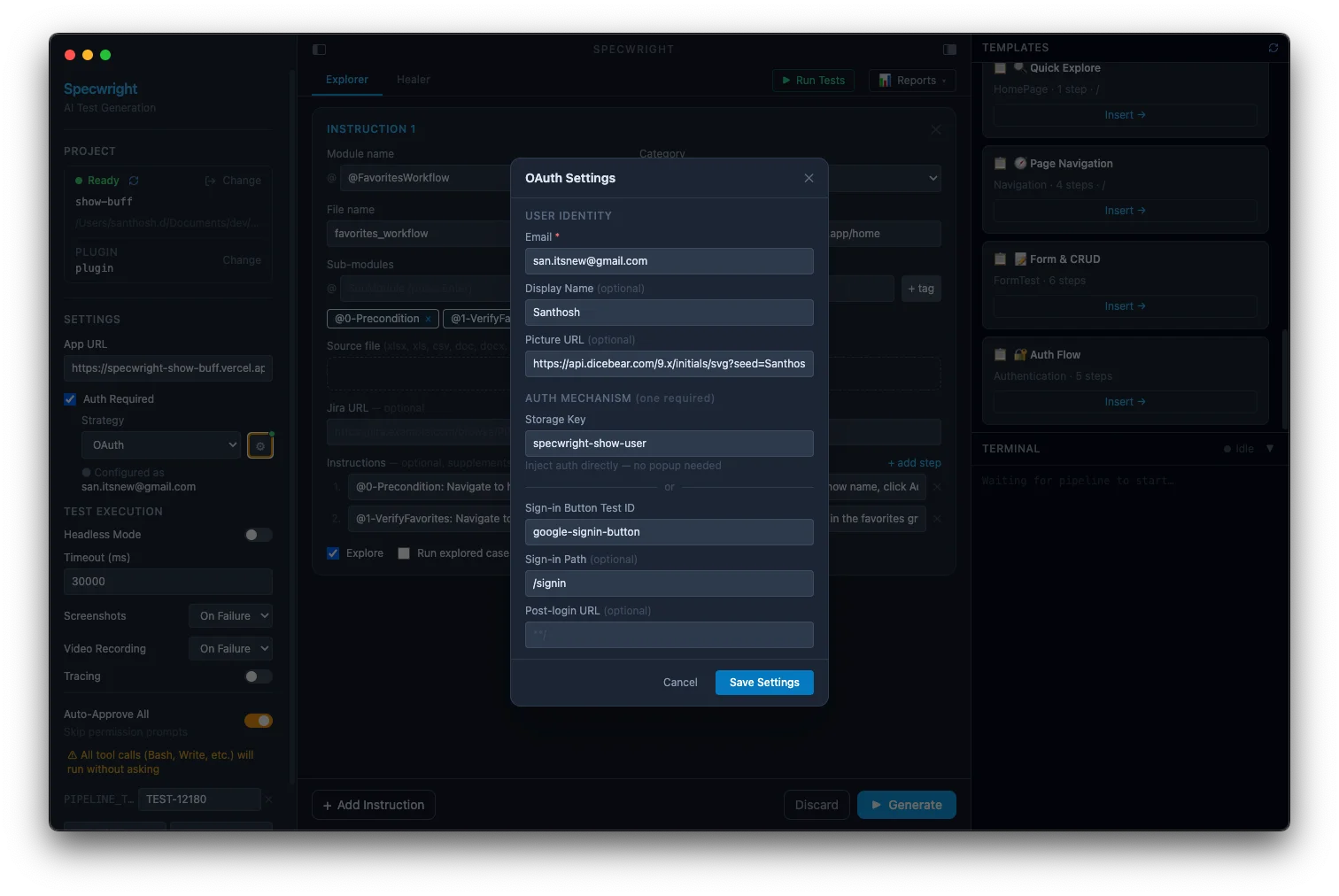Viewport: 1339px width, 896px height.
Task: Open OAuth configuration gear icon
Action: 260,445
